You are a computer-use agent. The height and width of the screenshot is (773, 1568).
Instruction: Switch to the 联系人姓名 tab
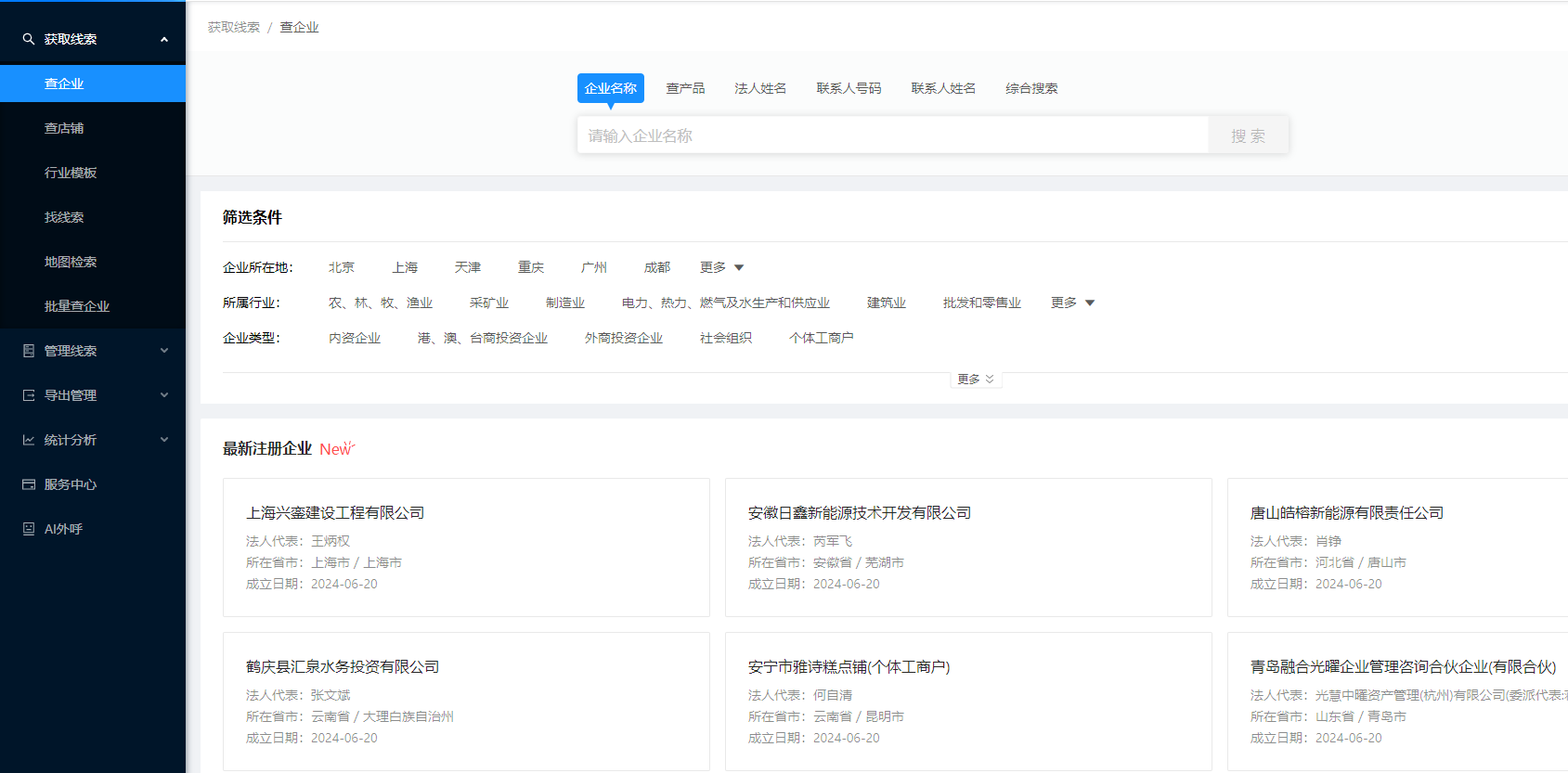[x=943, y=88]
